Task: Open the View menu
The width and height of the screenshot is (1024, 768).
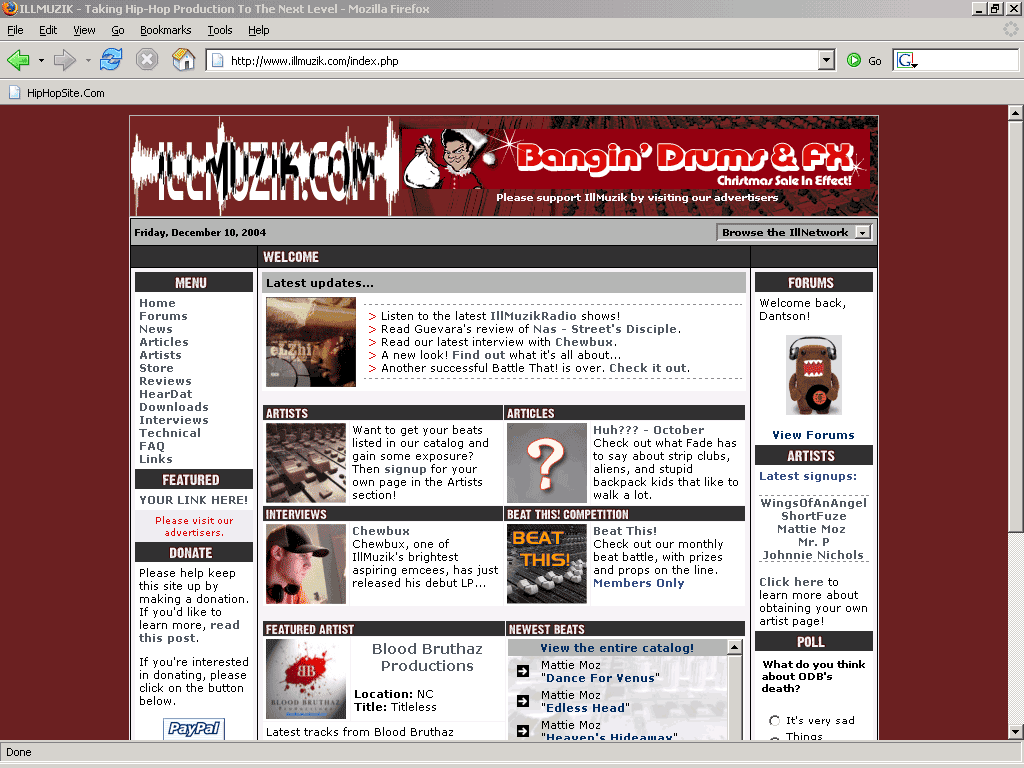Action: [84, 30]
